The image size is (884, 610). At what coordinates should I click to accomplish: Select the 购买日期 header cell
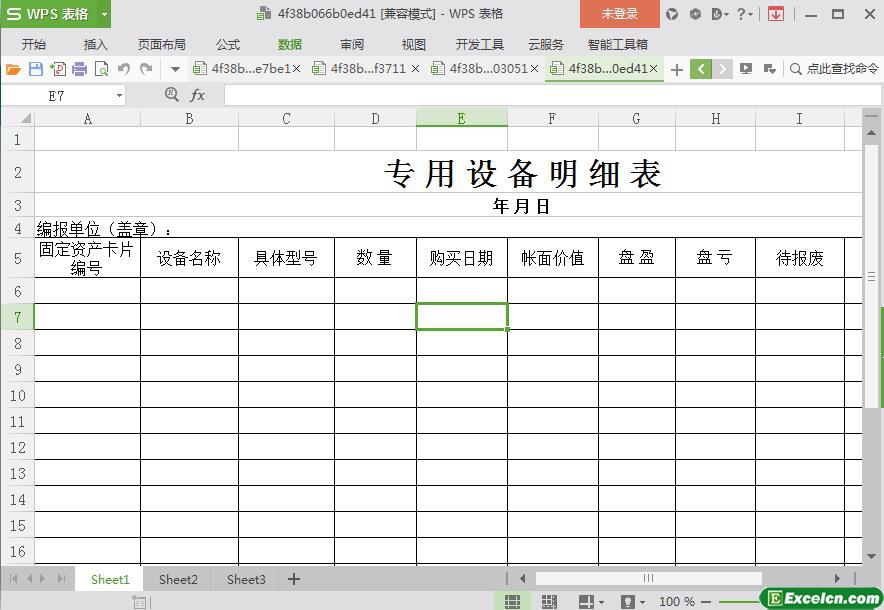point(461,258)
